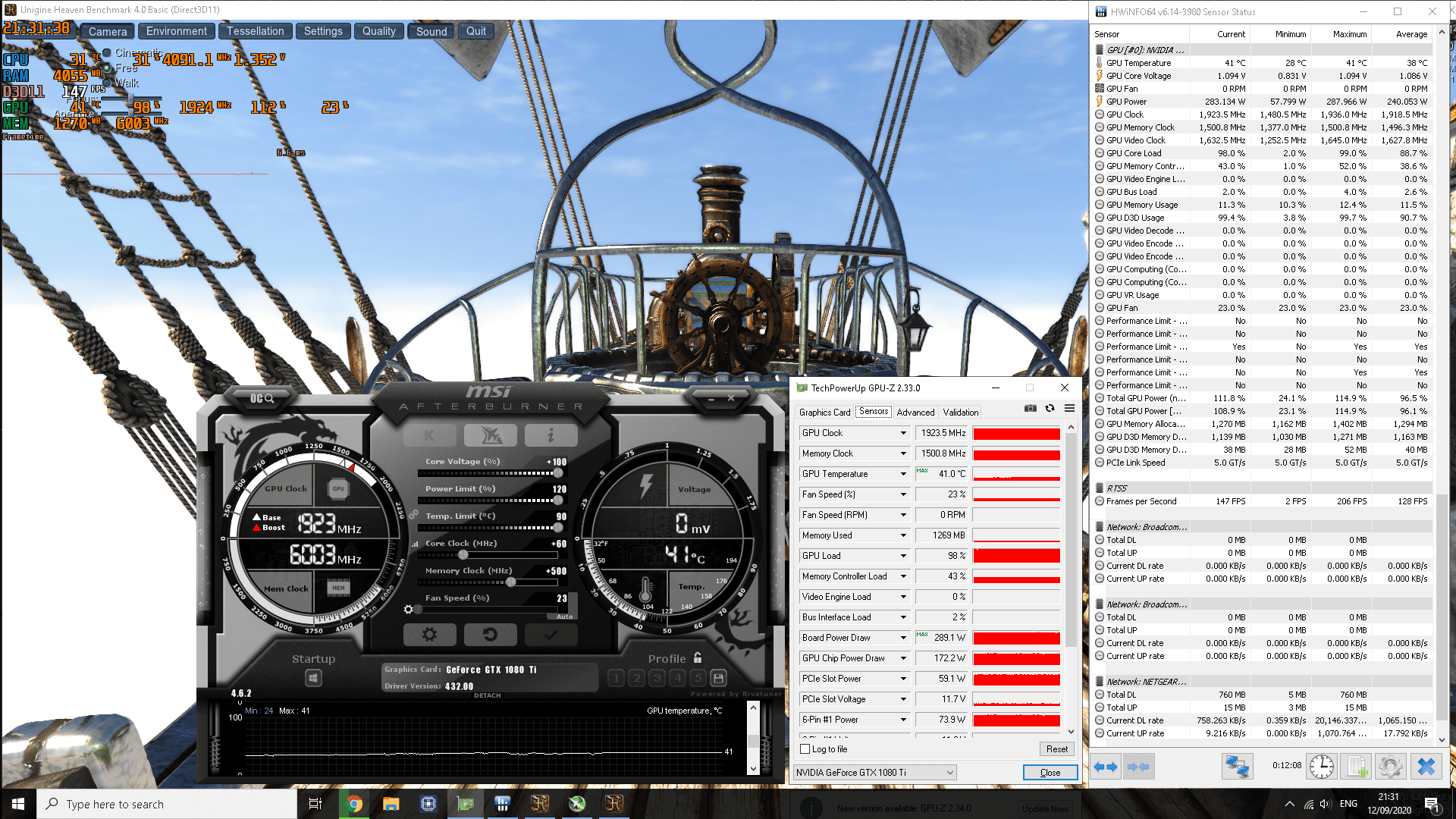Screen dimensions: 1456x819
Task: Click Heaven Quit button
Action: (x=476, y=31)
